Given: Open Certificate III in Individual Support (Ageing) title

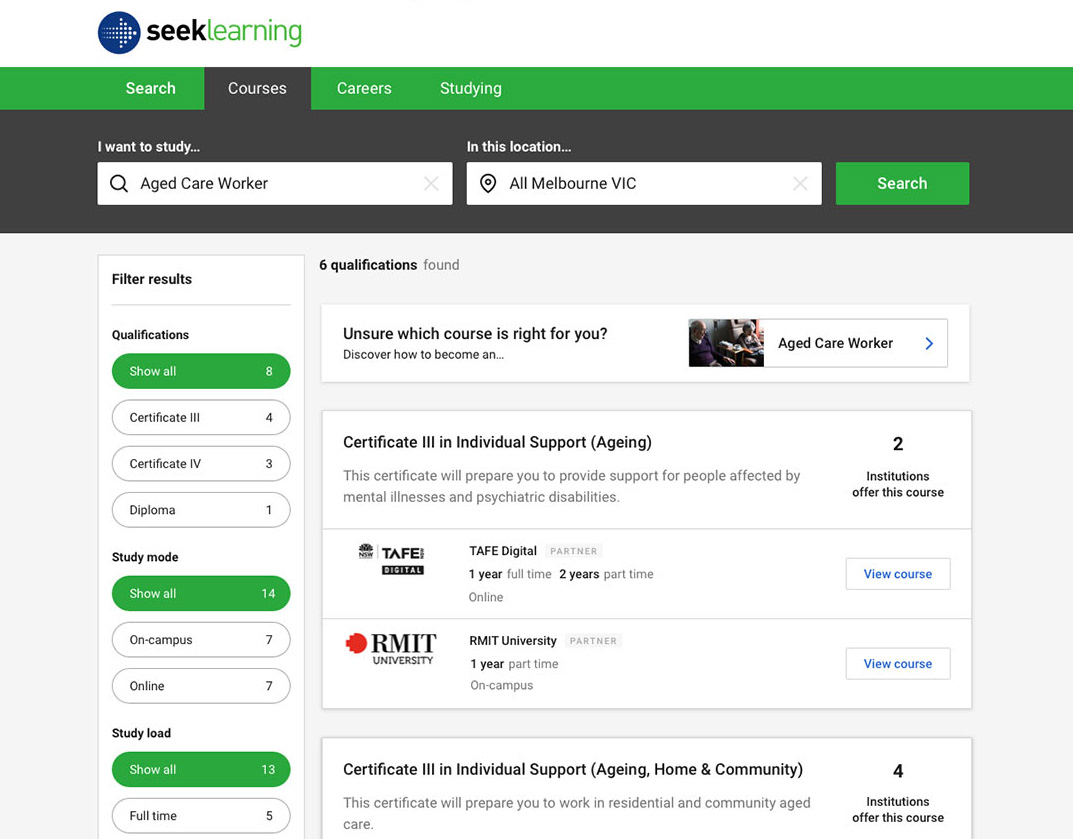Looking at the screenshot, I should tap(497, 442).
